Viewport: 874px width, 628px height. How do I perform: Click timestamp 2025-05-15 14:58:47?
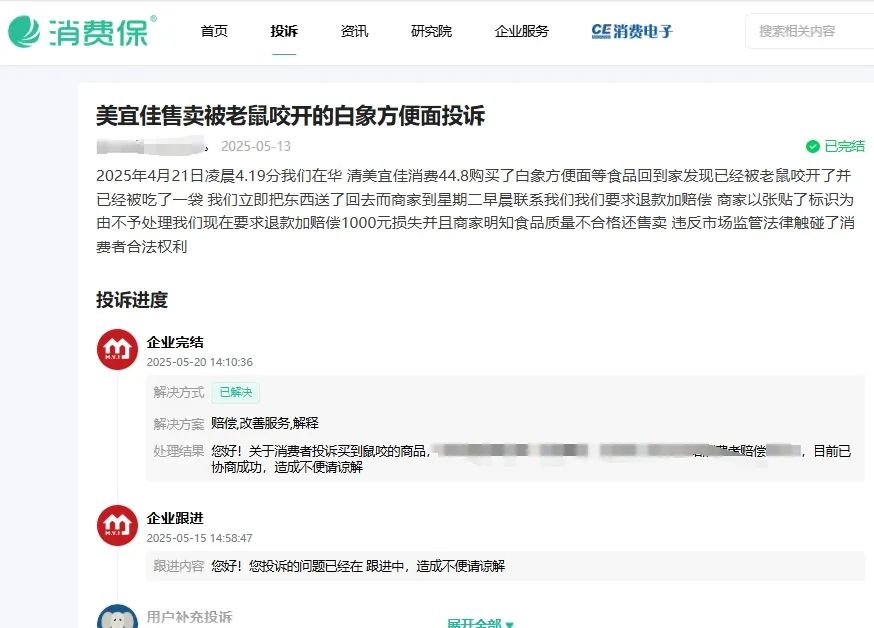[200, 538]
